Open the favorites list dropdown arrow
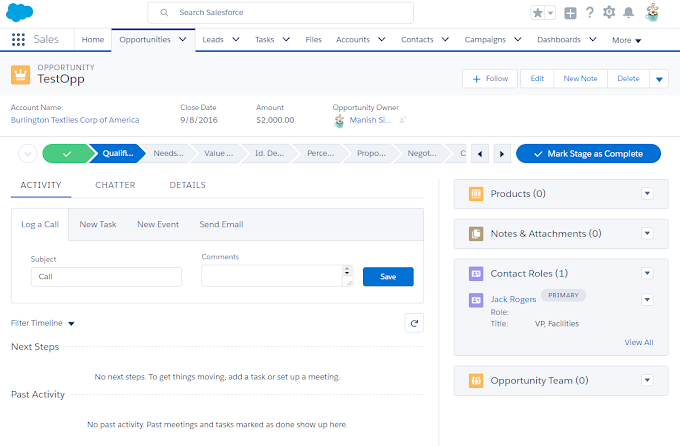This screenshot has width=680, height=446. 550,13
